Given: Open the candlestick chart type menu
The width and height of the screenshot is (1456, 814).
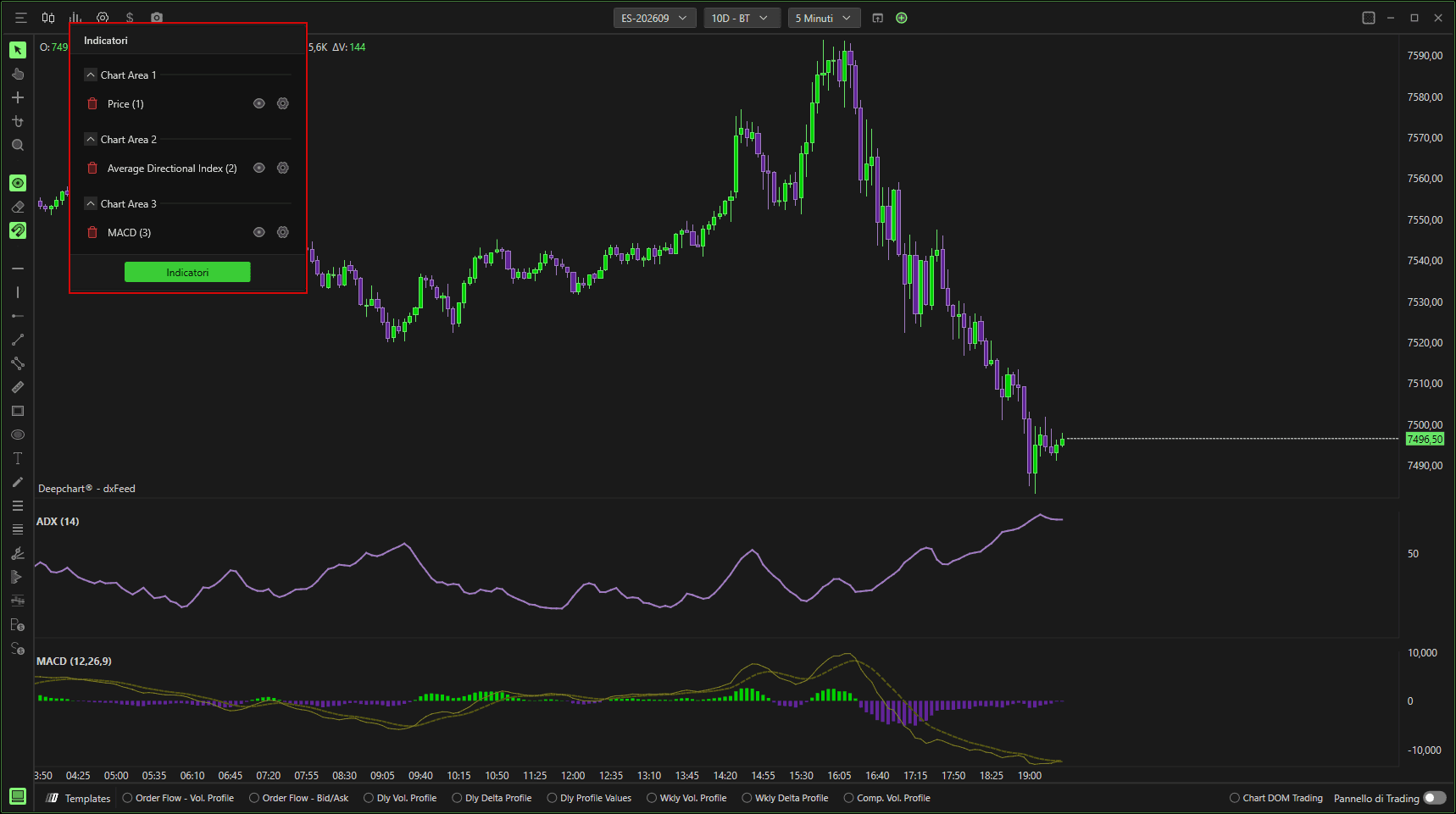Looking at the screenshot, I should [x=48, y=18].
